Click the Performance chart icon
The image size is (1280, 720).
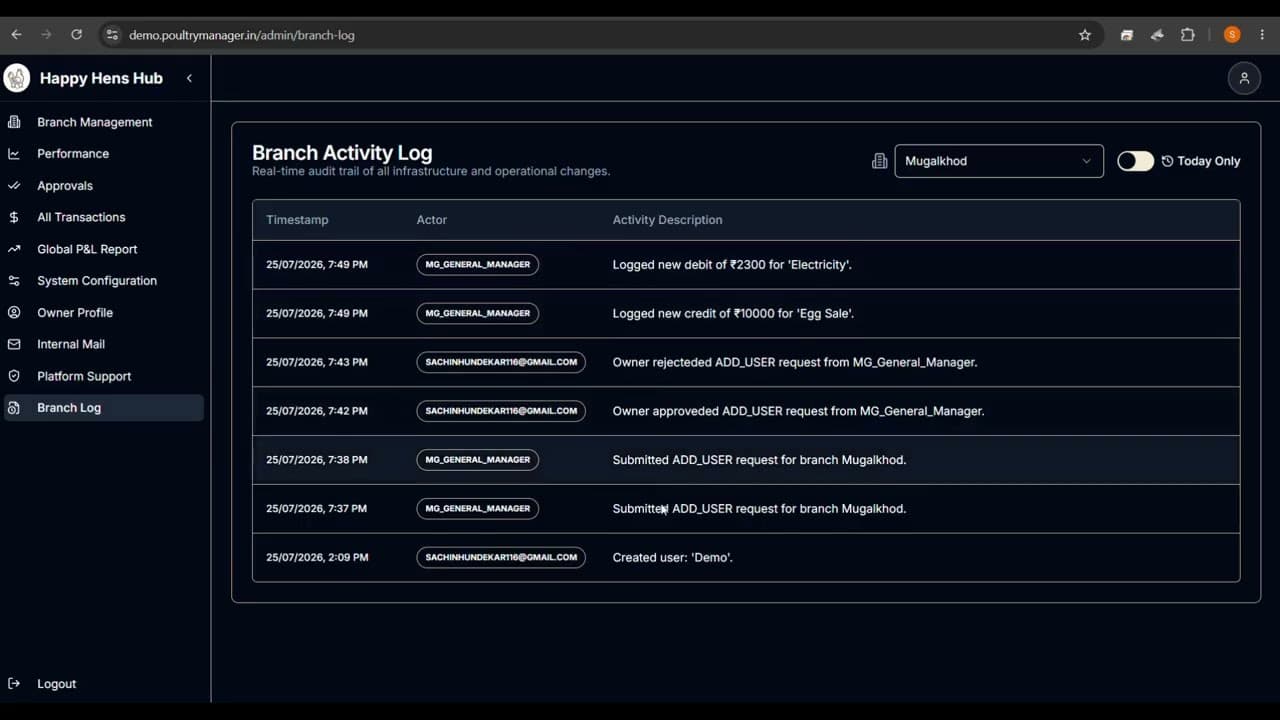[14, 154]
